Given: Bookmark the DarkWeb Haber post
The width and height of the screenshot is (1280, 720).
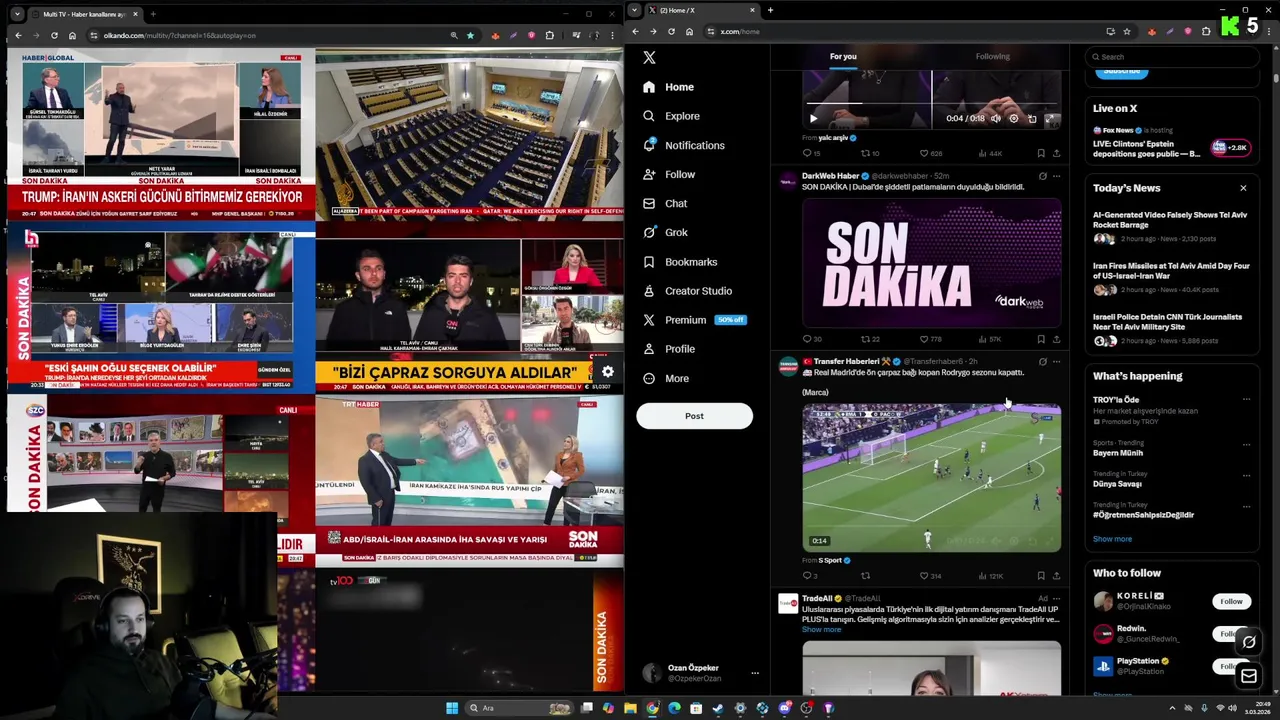Looking at the screenshot, I should [x=1041, y=339].
